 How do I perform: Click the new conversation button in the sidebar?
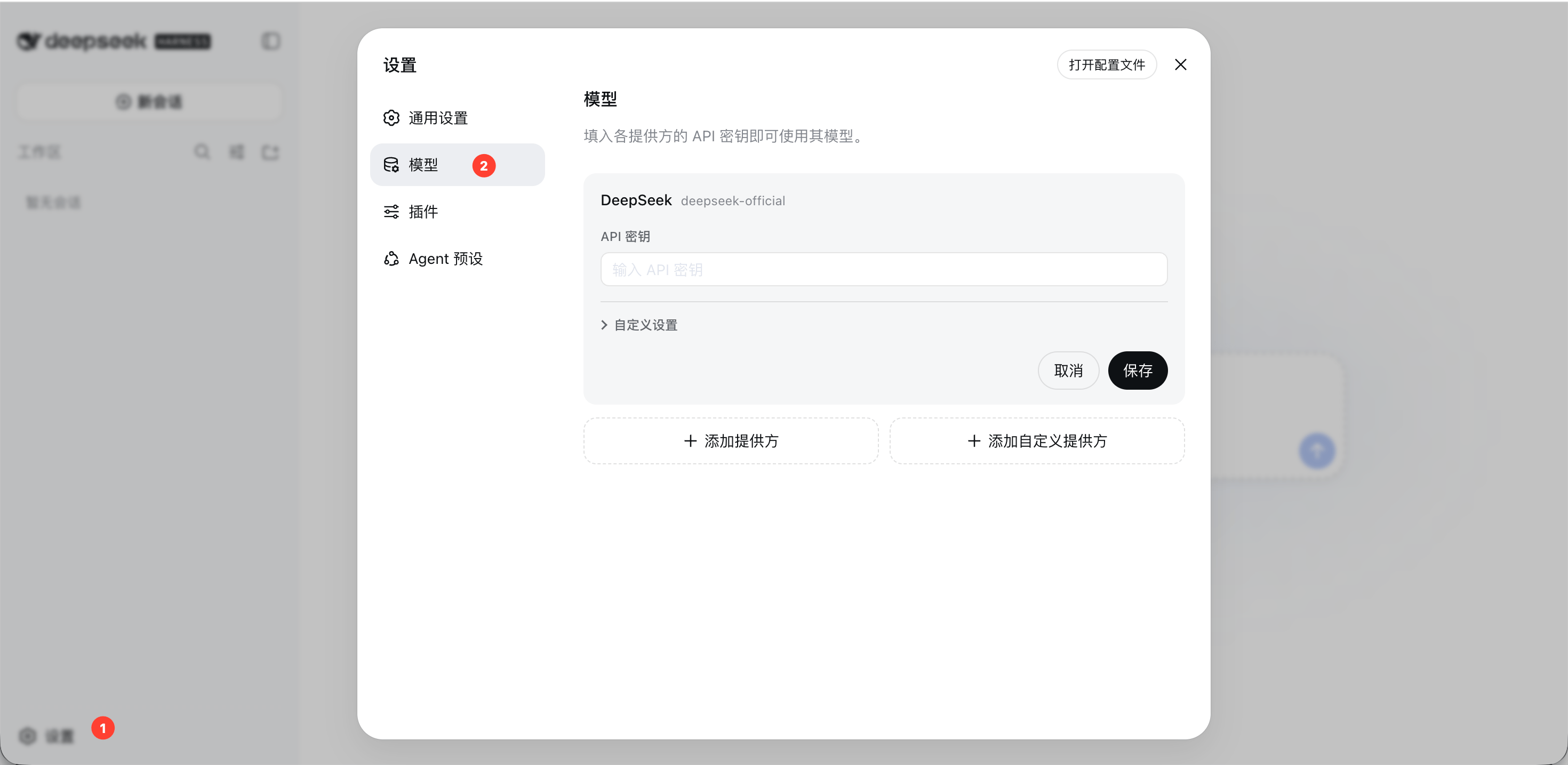click(x=149, y=102)
